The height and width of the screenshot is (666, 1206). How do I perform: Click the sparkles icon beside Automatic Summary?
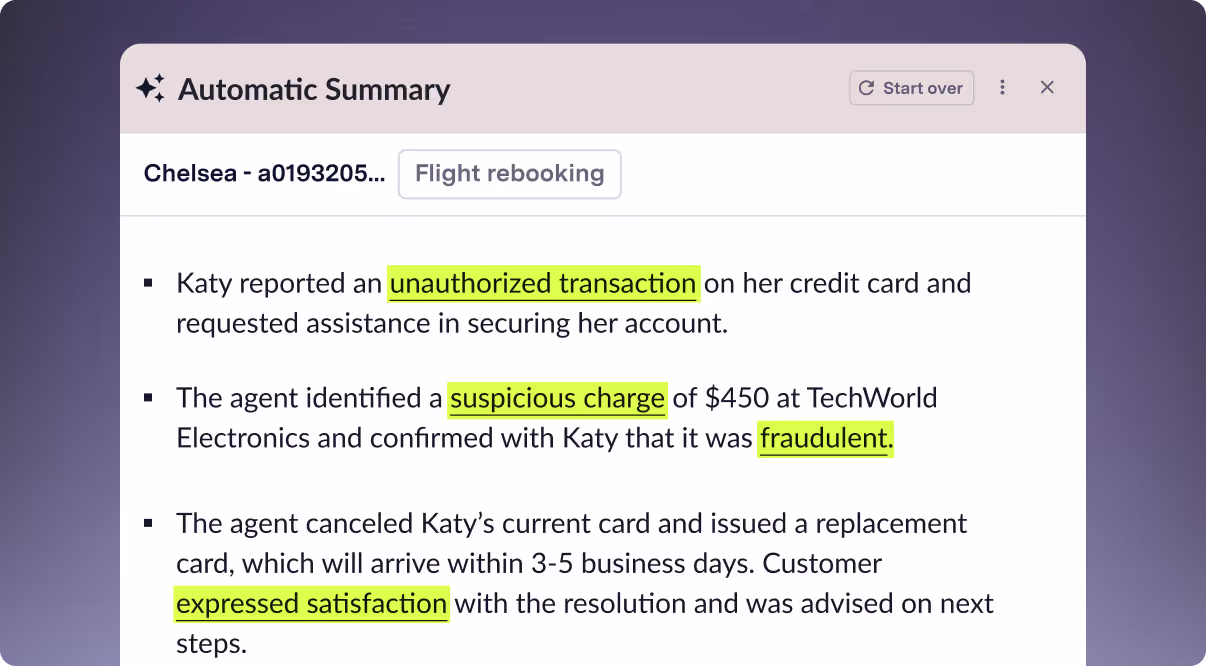(x=148, y=88)
